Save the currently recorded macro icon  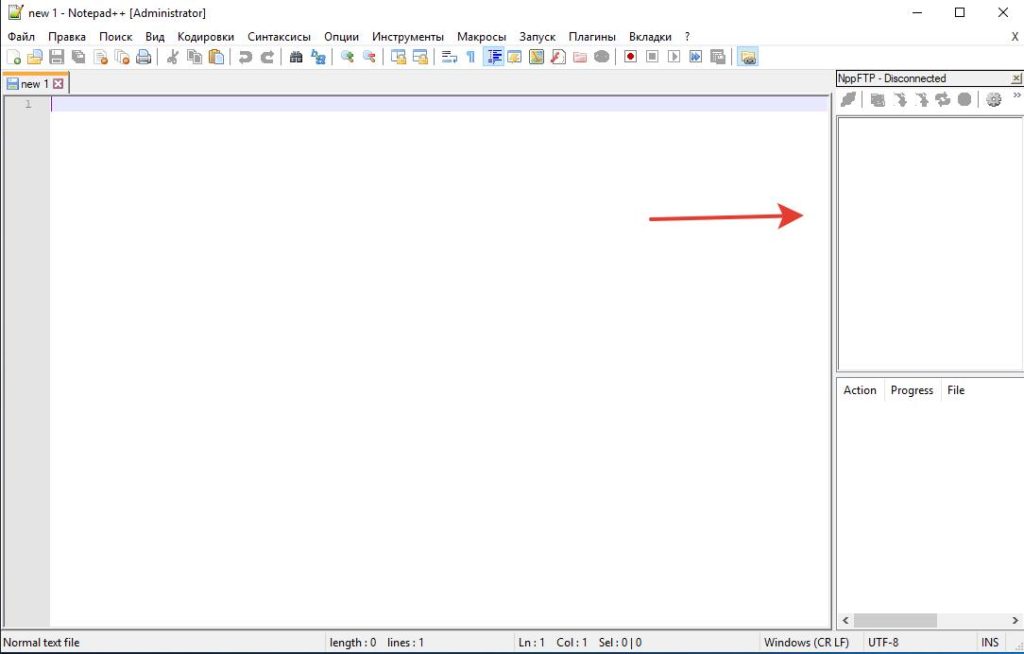click(x=718, y=57)
